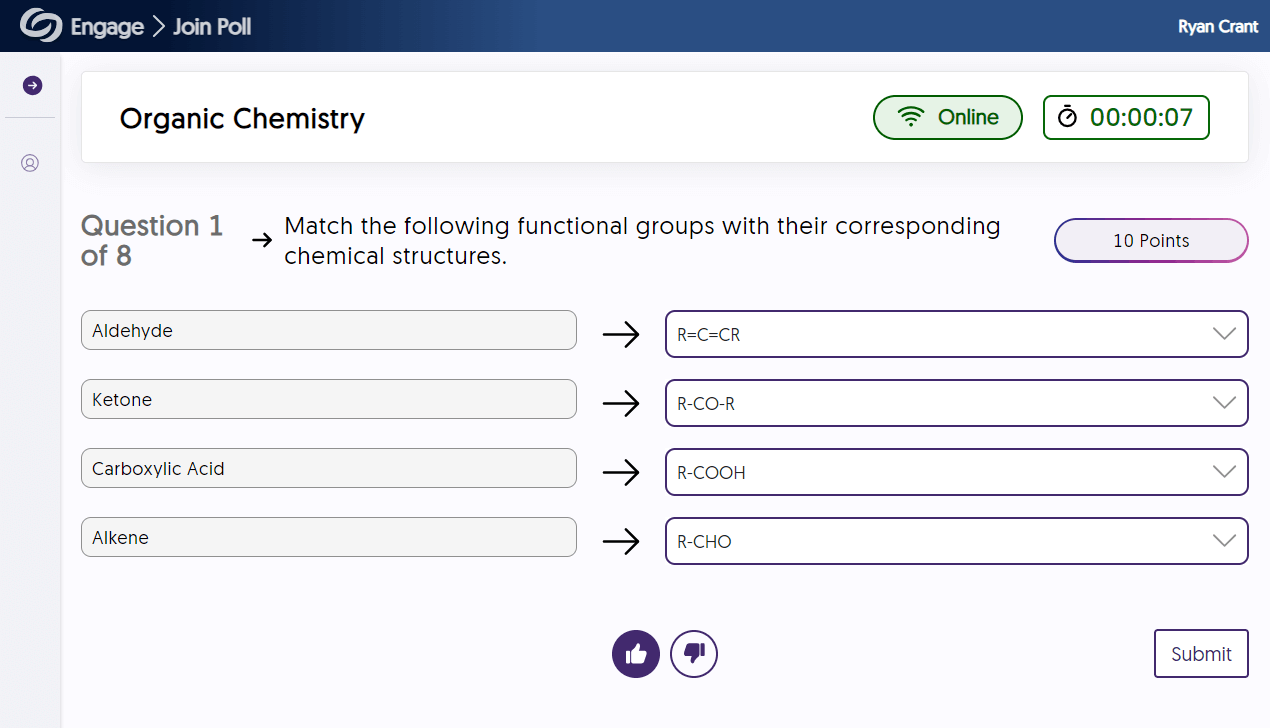Viewport: 1270px width, 728px height.
Task: Select the Carboxylic Acid label box
Action: [x=329, y=468]
